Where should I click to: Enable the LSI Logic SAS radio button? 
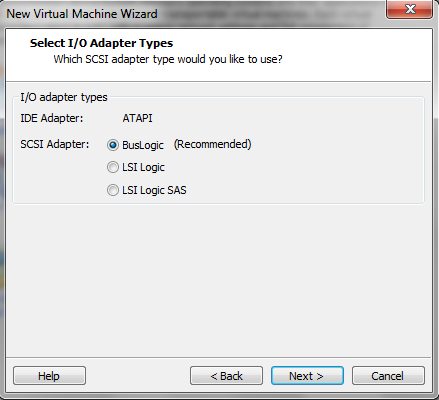click(x=113, y=190)
